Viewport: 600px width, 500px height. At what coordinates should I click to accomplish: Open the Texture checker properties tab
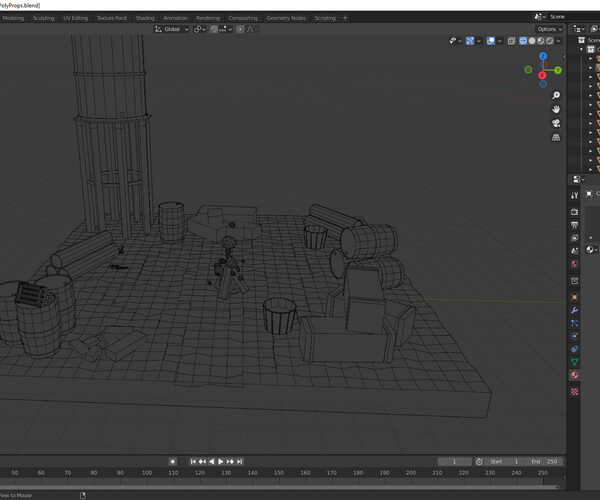pos(575,391)
